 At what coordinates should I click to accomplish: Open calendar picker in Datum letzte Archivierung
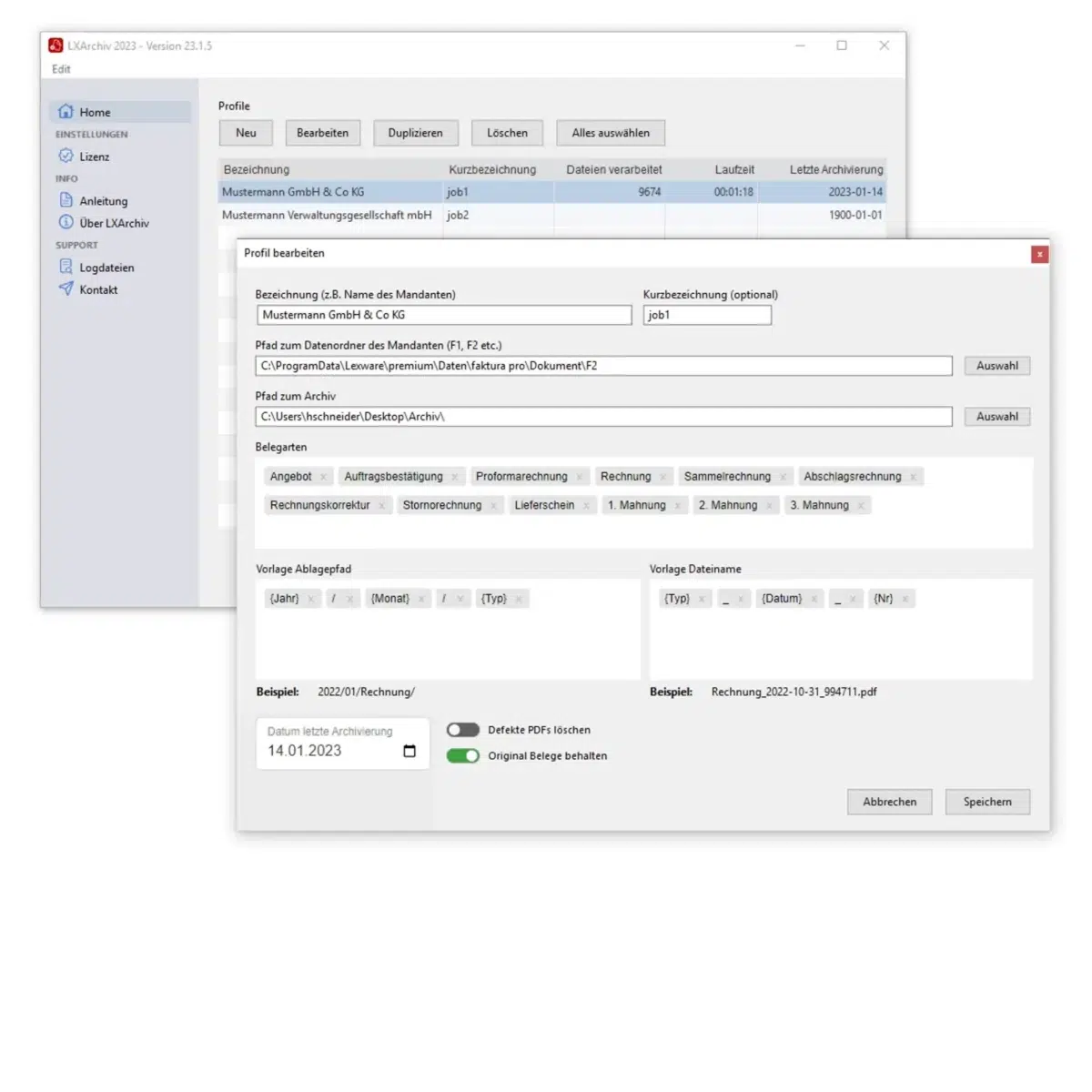pyautogui.click(x=409, y=751)
